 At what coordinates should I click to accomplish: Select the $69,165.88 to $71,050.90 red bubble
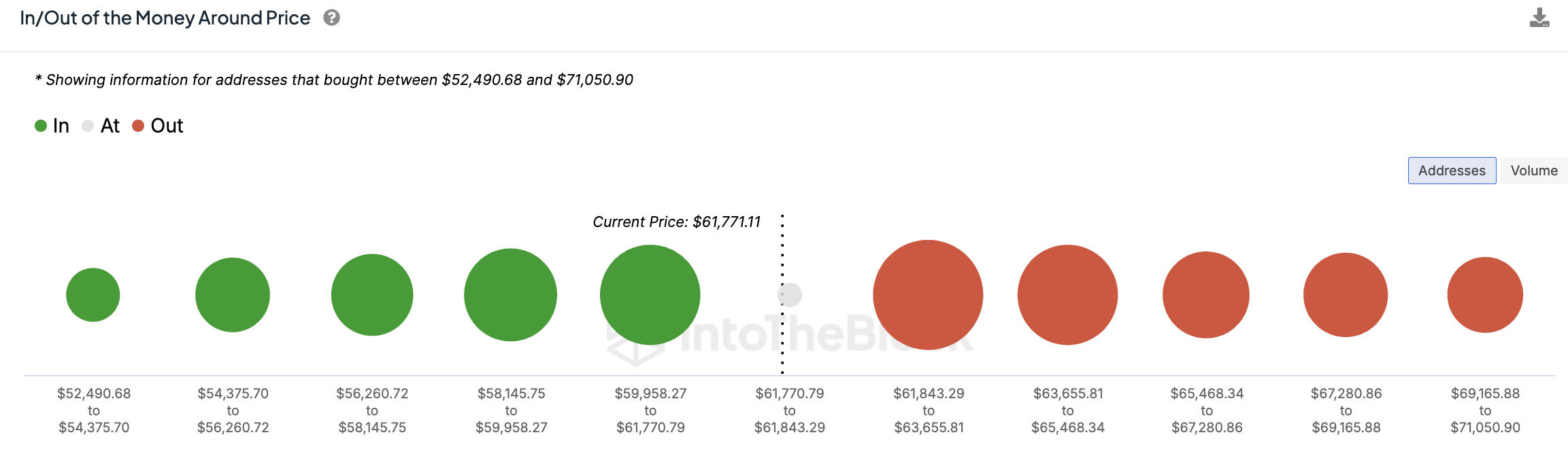coord(1485,295)
